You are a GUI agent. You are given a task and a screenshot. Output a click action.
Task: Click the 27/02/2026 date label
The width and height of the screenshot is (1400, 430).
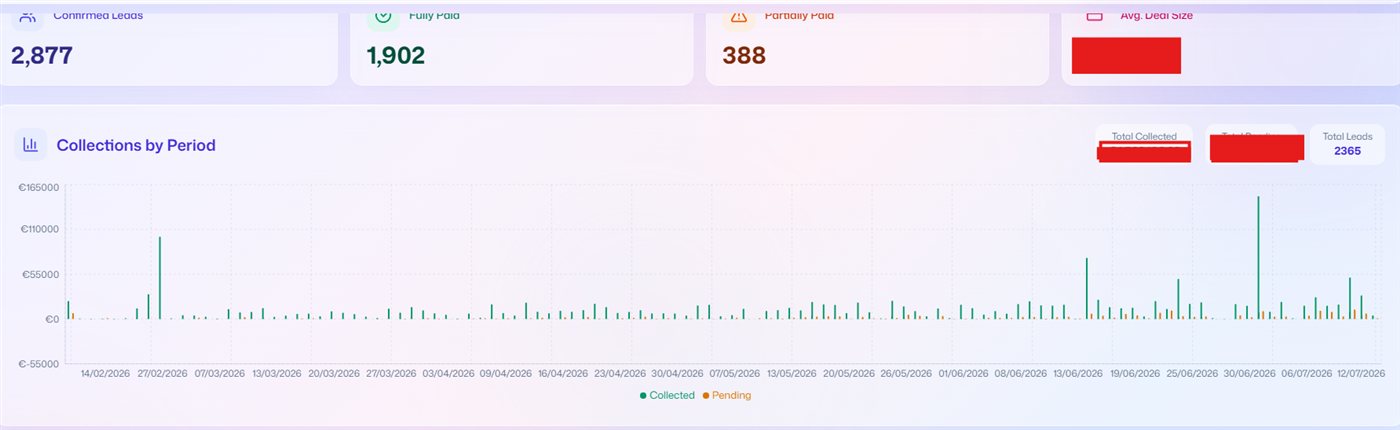(x=162, y=373)
